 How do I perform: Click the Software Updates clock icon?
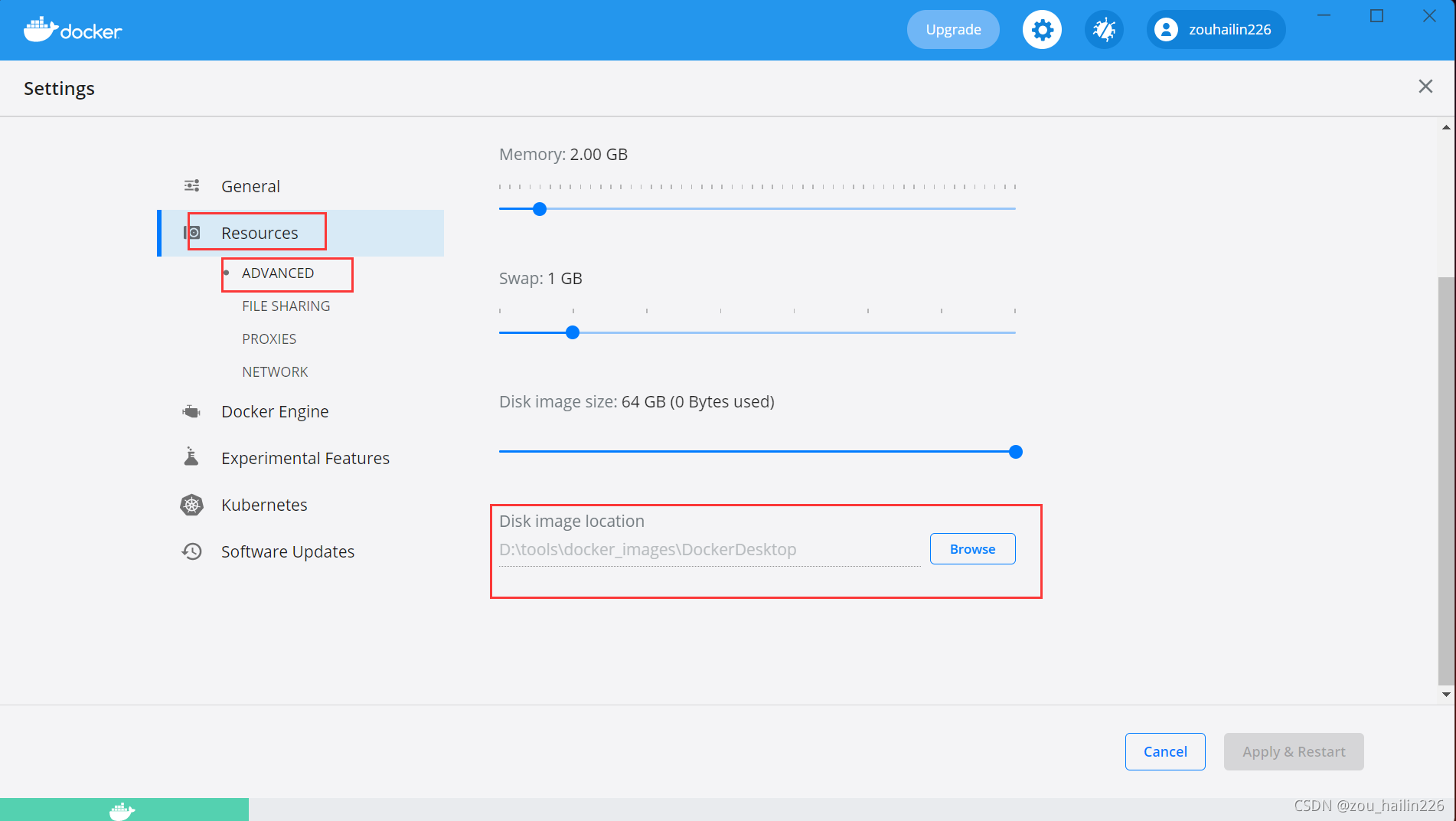191,551
